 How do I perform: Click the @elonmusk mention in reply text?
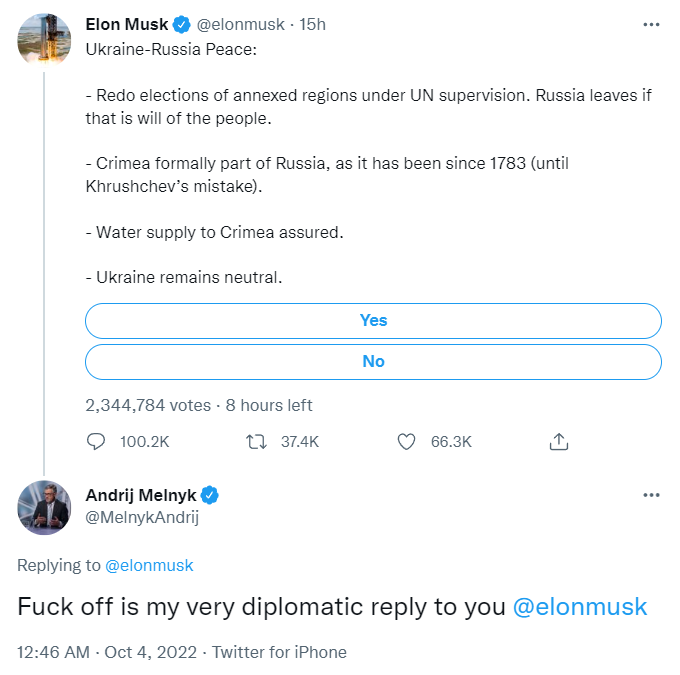pos(580,607)
